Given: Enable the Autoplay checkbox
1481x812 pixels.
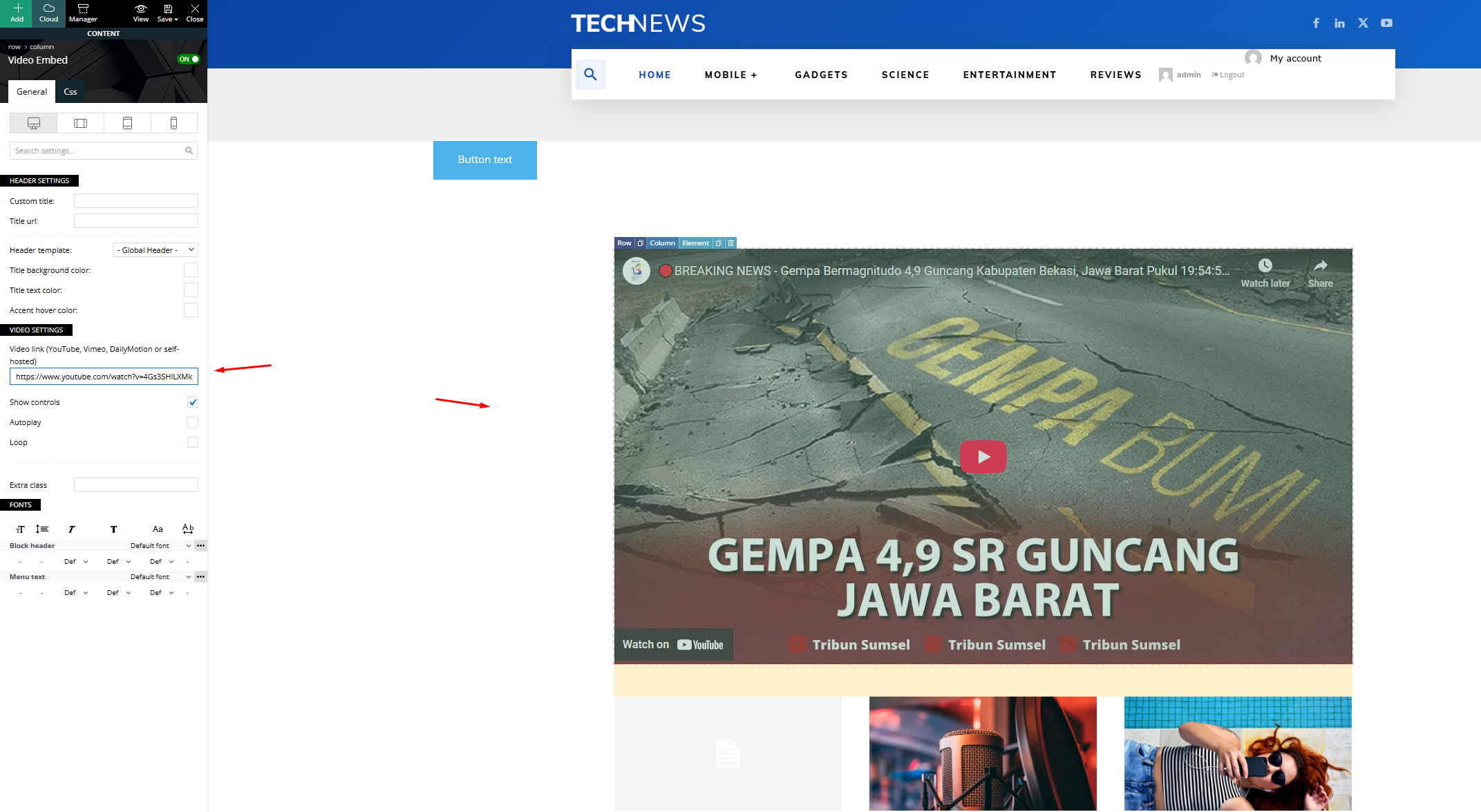Looking at the screenshot, I should pos(193,422).
